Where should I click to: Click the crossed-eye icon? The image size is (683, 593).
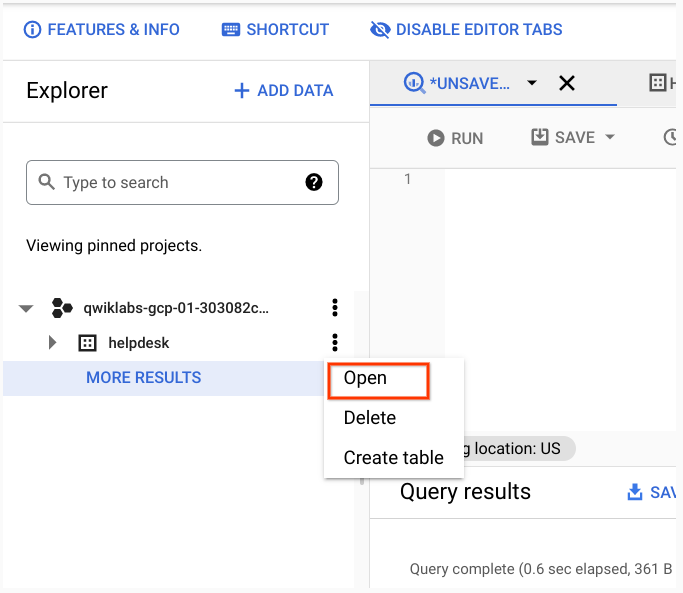(x=380, y=30)
